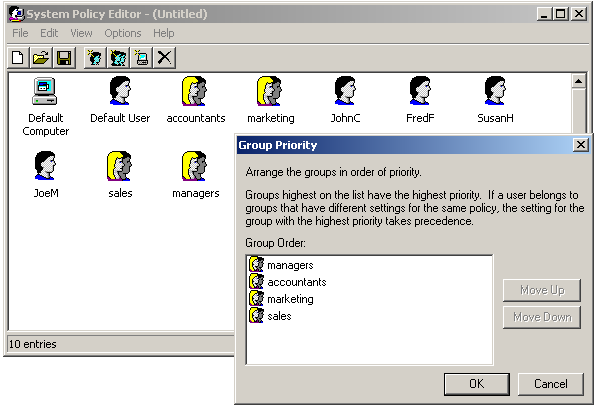Select the Default Computer icon
Image resolution: width=597 pixels, height=407 pixels.
tap(45, 91)
